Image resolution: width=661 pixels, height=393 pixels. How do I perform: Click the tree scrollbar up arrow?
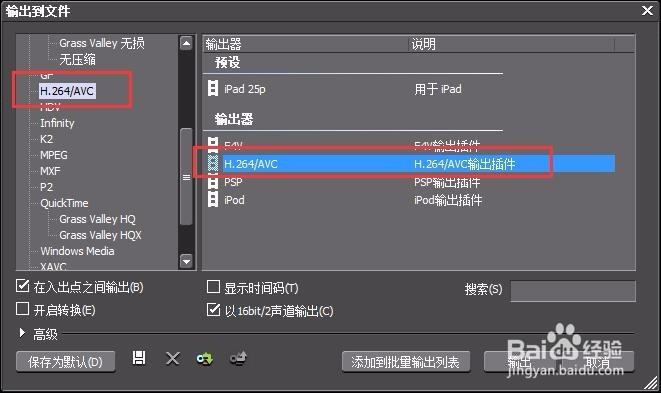coord(186,43)
